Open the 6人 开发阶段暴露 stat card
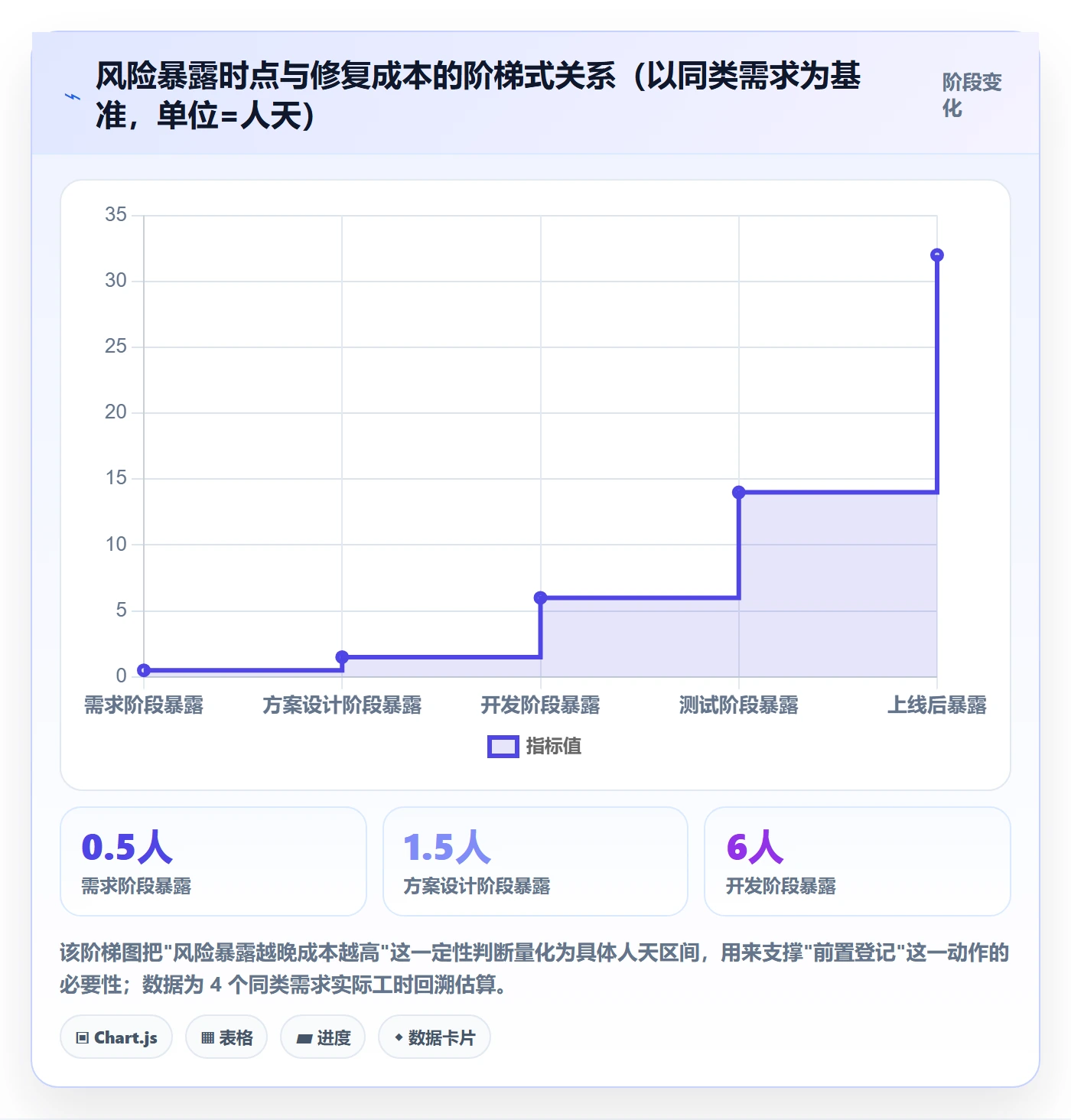 (x=858, y=861)
